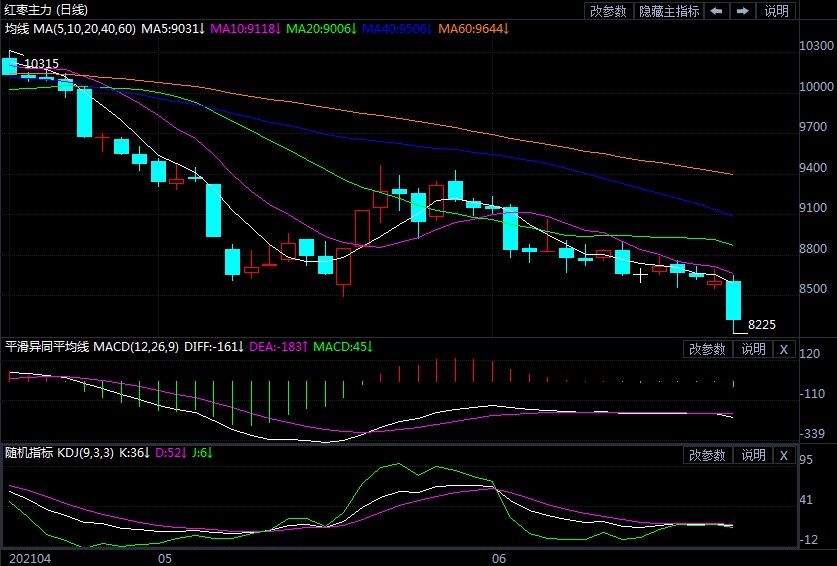
Task: Select the magenta MA10:9118 legend label
Action: 246,29
